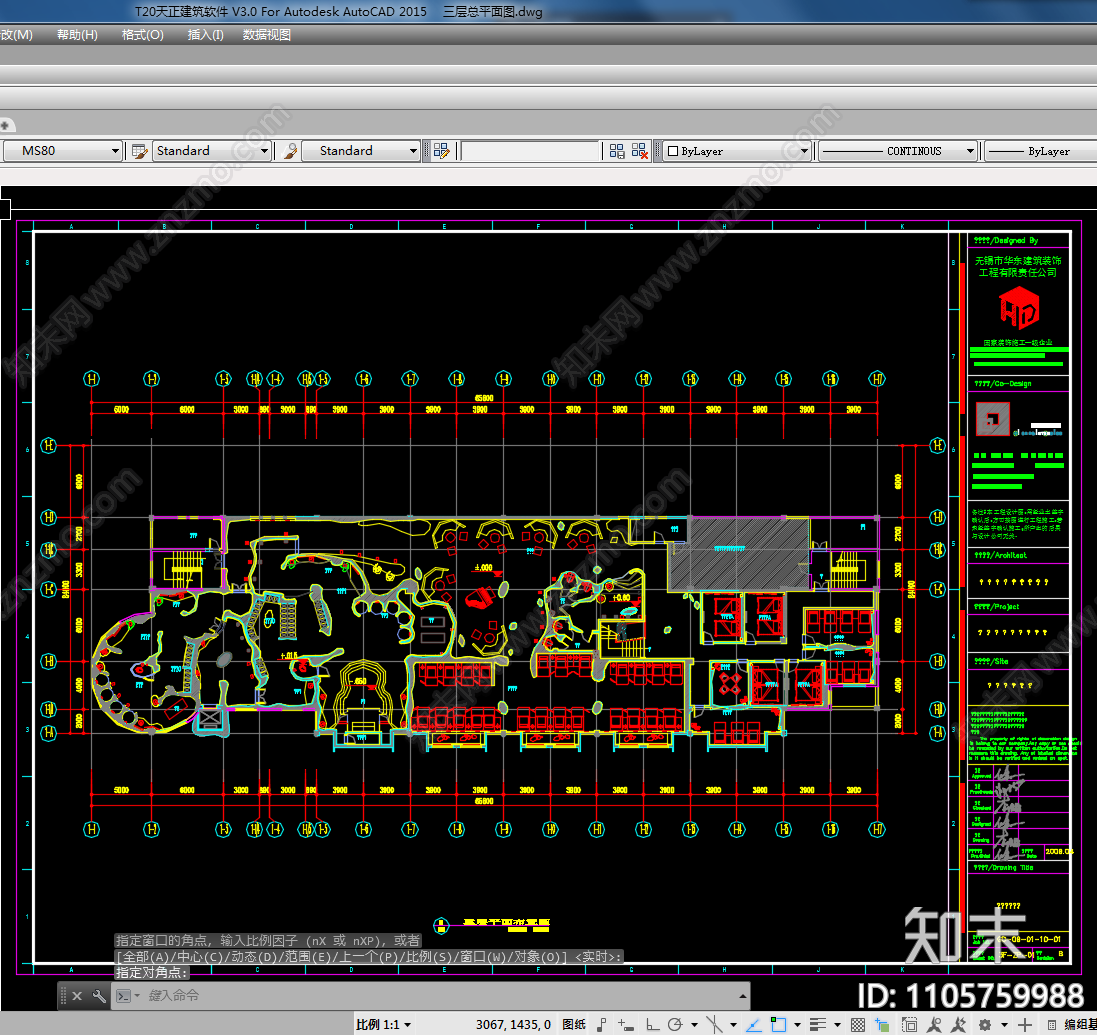Toggle polar tracking in status bar
Viewport: 1097px width, 1035px height.
coord(676,1025)
